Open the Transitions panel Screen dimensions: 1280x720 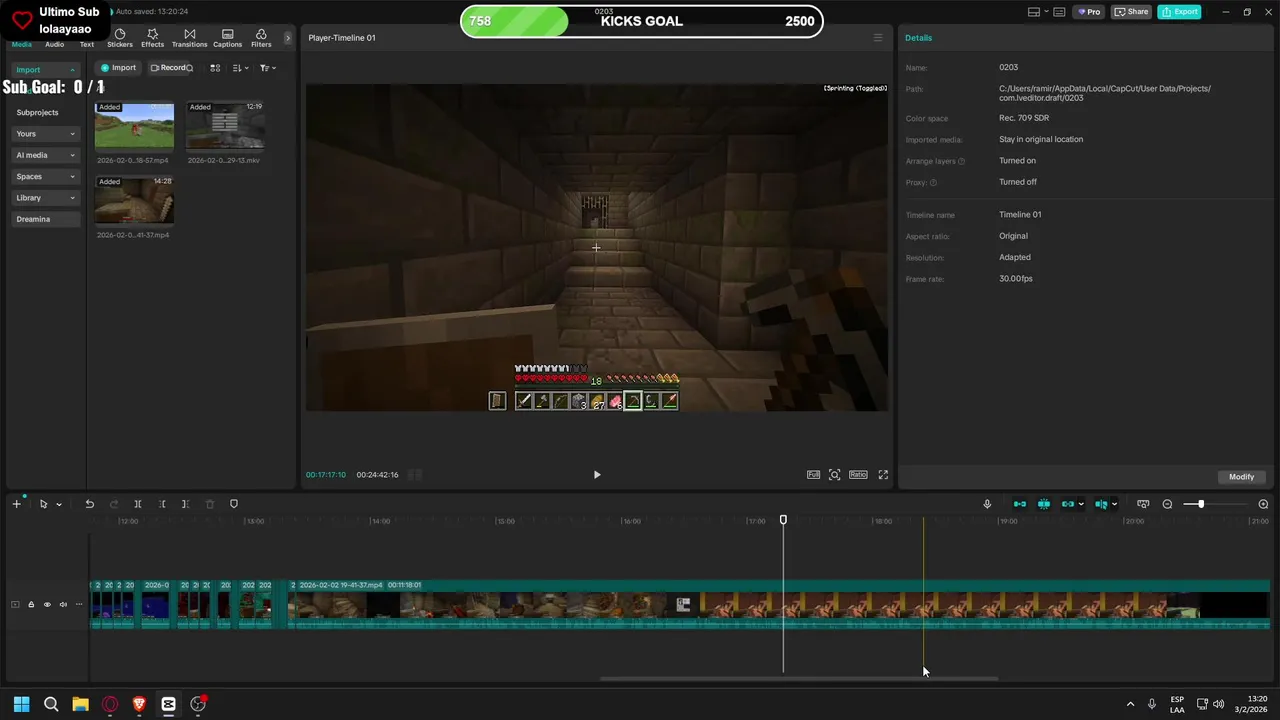(189, 38)
